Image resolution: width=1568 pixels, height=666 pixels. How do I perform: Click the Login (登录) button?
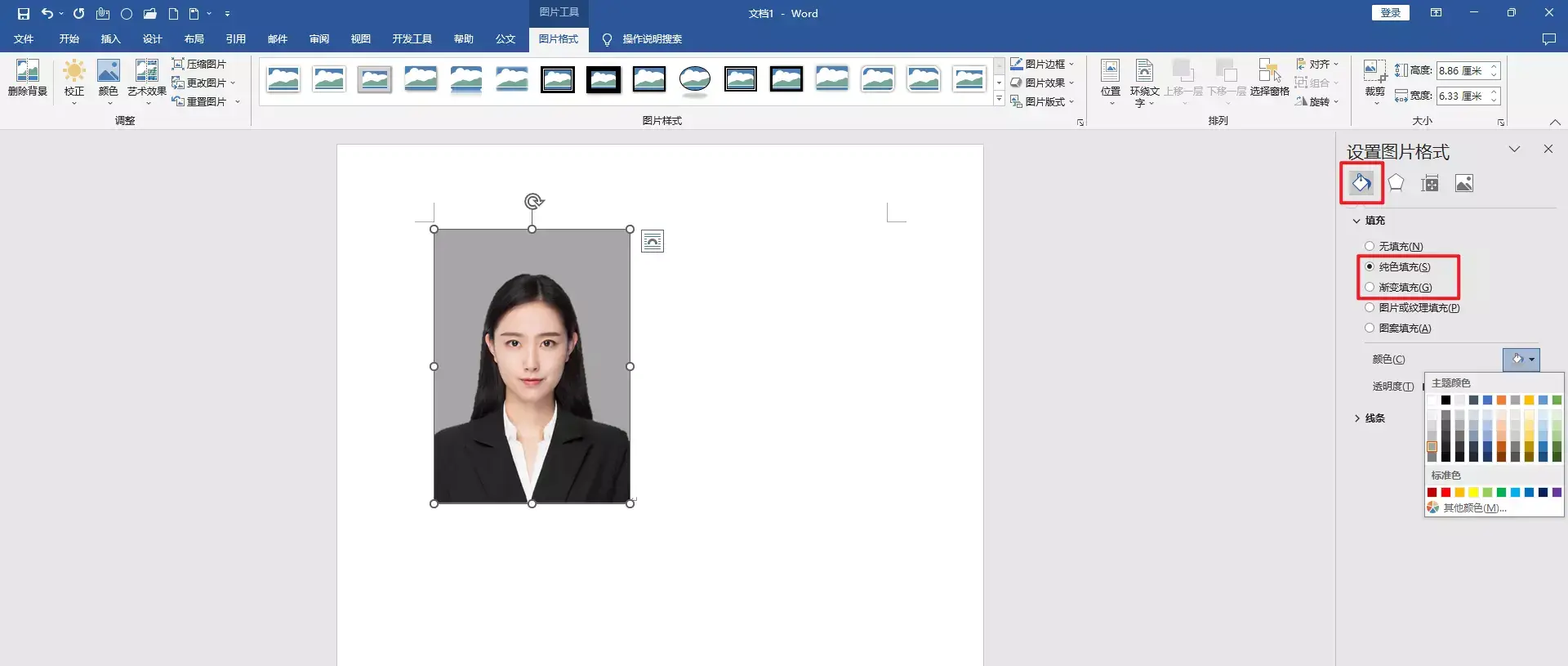point(1390,13)
